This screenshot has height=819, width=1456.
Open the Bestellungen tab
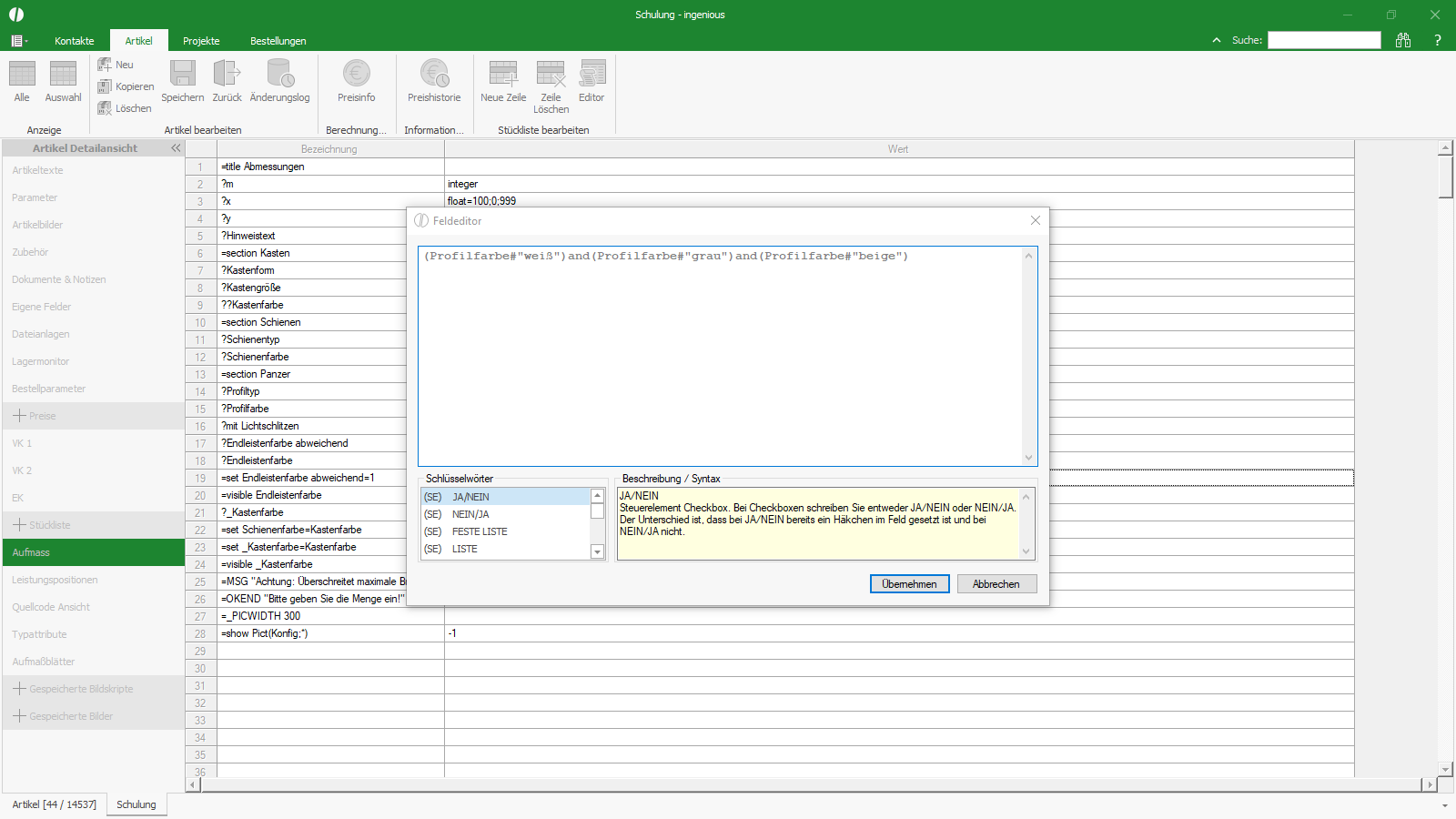pyautogui.click(x=278, y=41)
